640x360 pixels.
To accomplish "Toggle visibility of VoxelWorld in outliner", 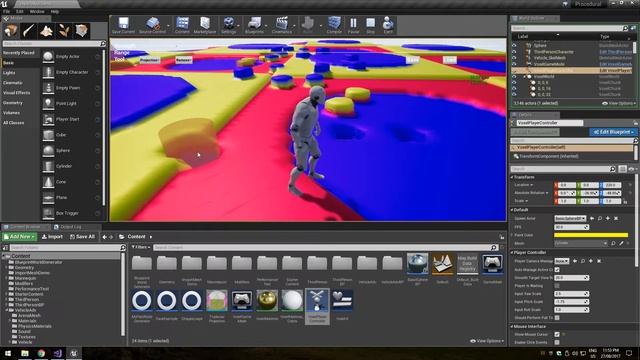I will click(x=514, y=76).
